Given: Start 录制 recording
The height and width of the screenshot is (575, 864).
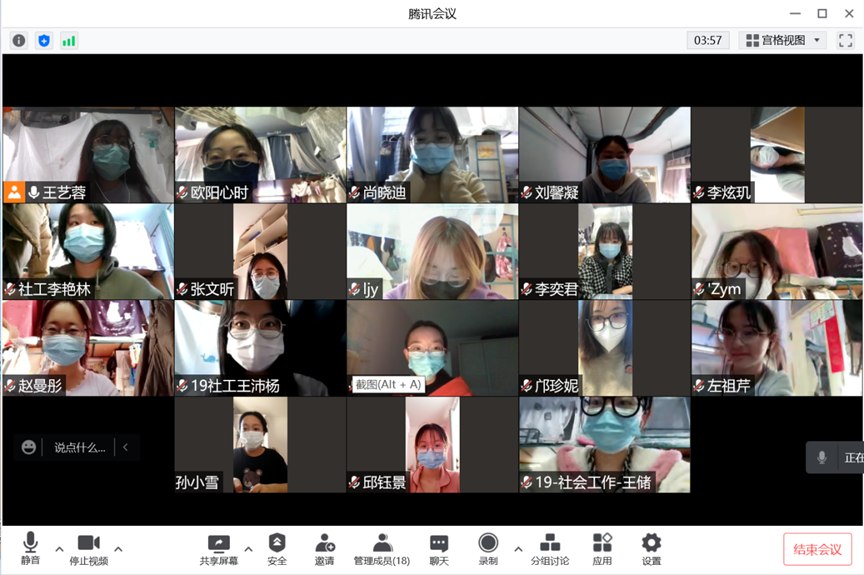Looking at the screenshot, I should click(488, 548).
